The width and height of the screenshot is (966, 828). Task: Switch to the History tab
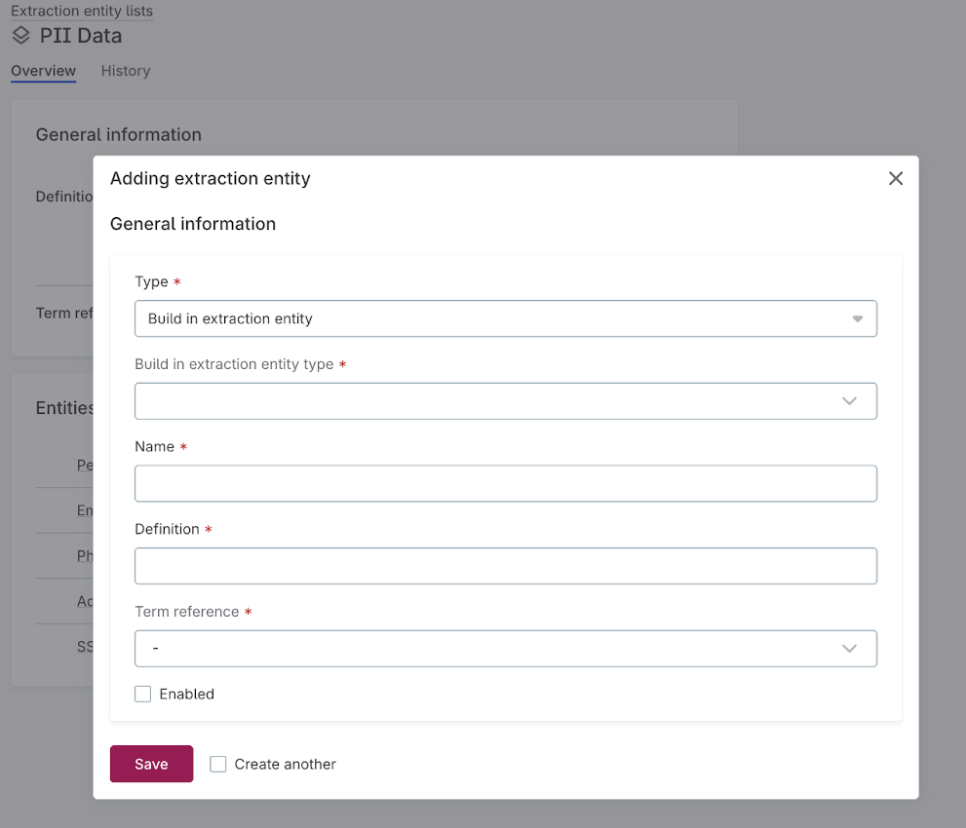tap(125, 71)
